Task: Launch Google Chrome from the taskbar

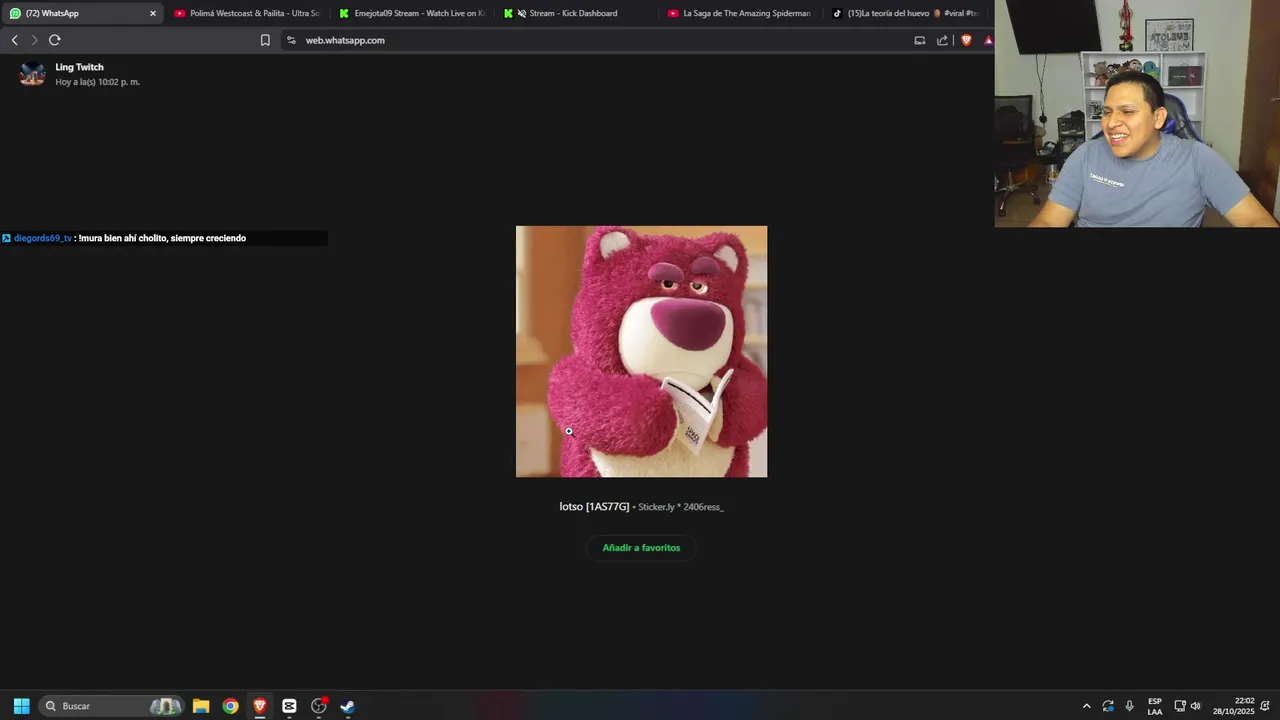Action: [230, 706]
